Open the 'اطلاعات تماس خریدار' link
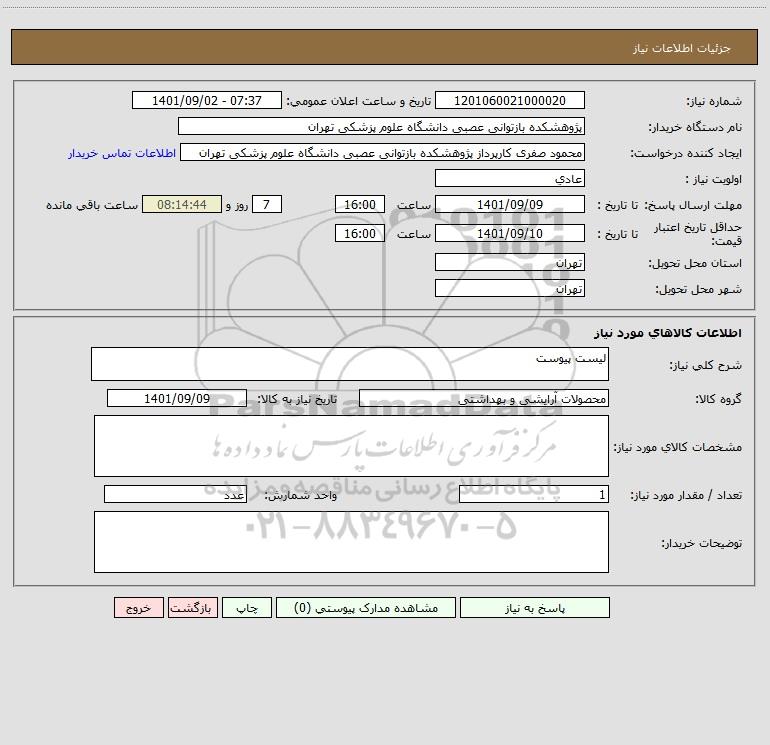Screen dimensions: 770x745 click(122, 153)
